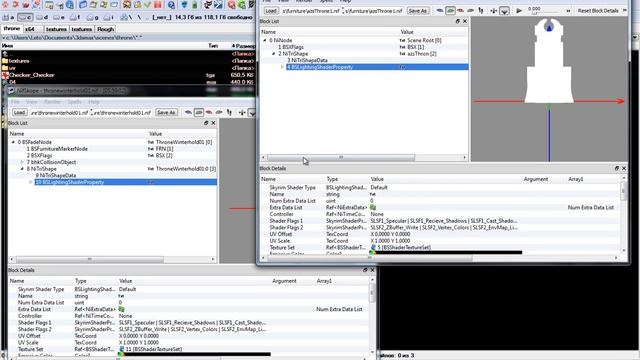Back NifSkope: click the Top view icon
Viewport: 640px width, 360px height.
point(188,112)
